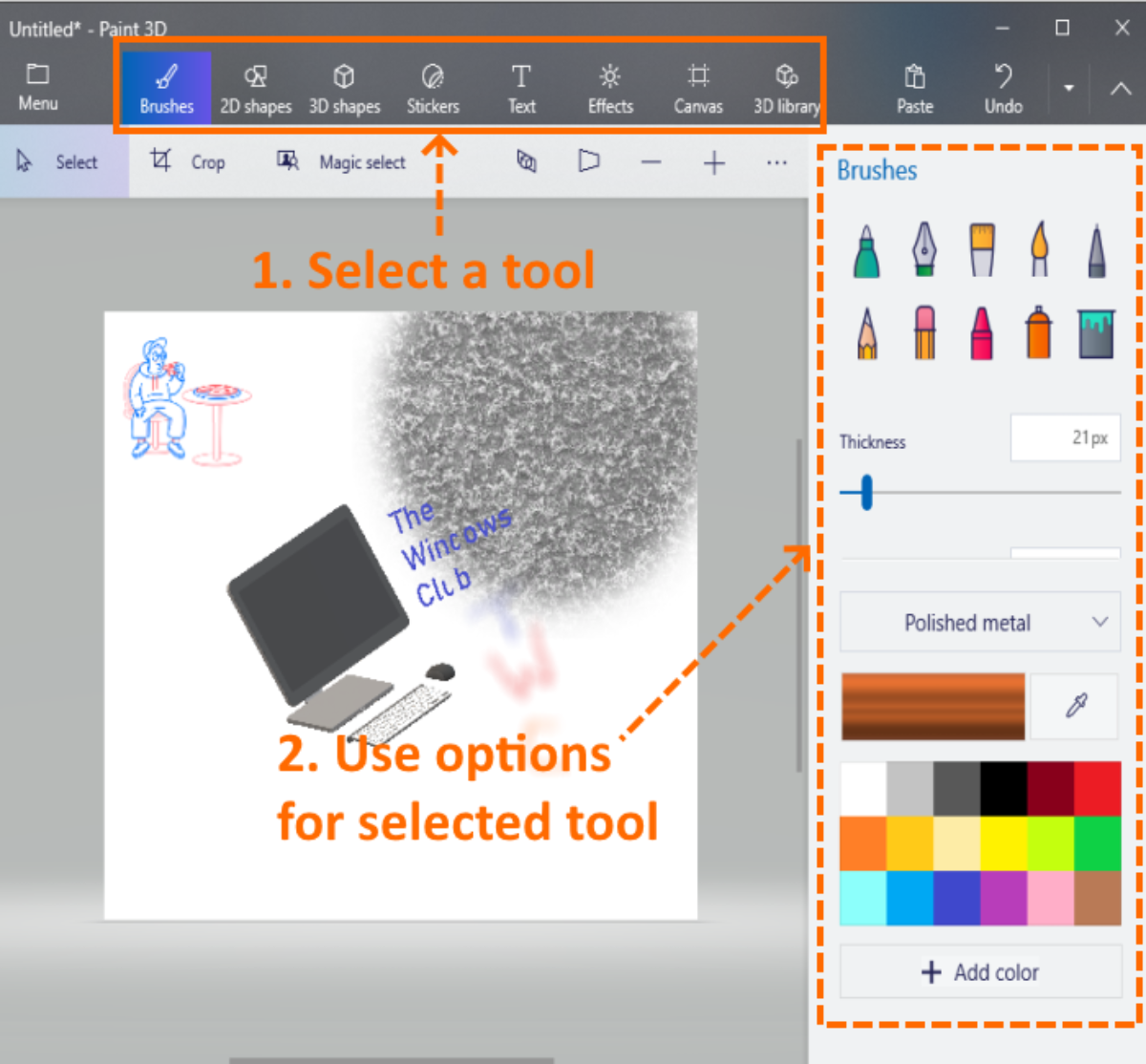Viewport: 1146px width, 1064px height.
Task: Choose the brown color swatch
Action: click(x=1097, y=898)
